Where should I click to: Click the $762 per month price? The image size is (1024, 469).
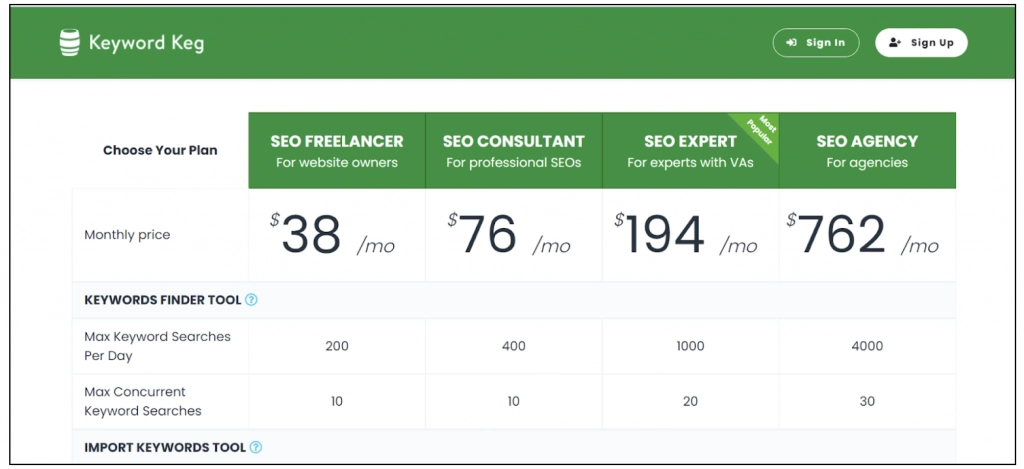(x=863, y=236)
